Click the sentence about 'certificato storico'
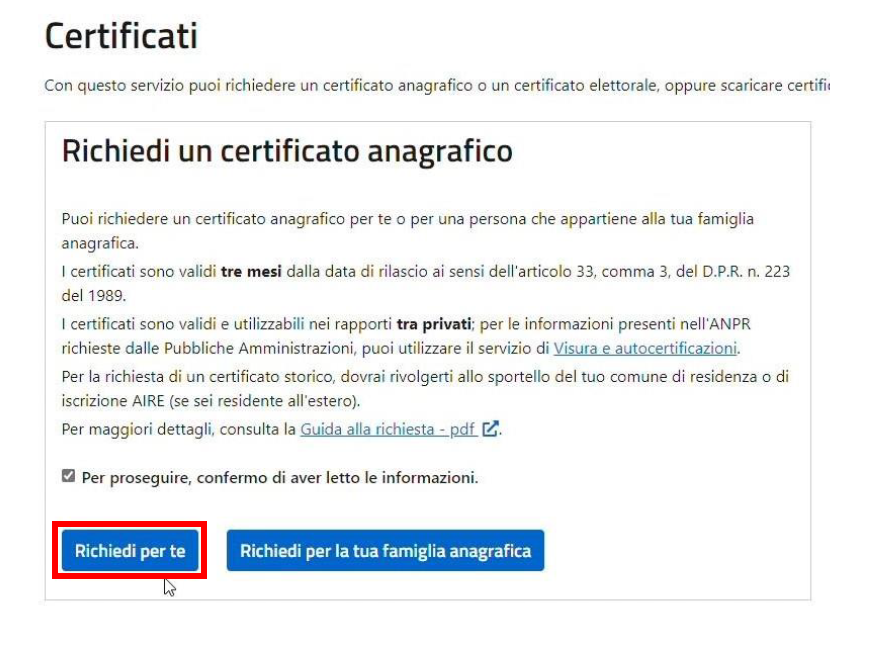 coord(425,389)
